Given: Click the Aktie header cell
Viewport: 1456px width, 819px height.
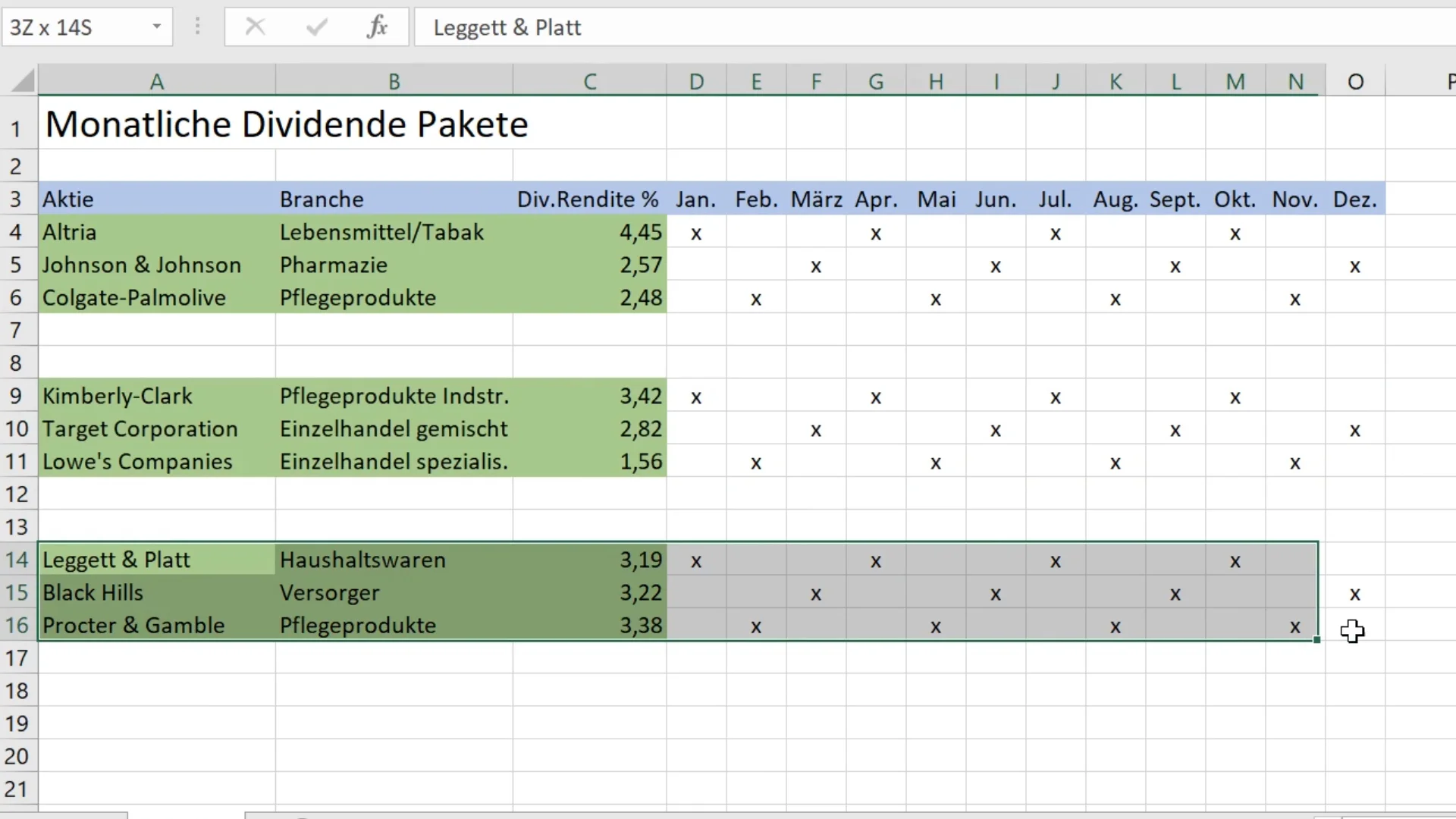Looking at the screenshot, I should 157,199.
